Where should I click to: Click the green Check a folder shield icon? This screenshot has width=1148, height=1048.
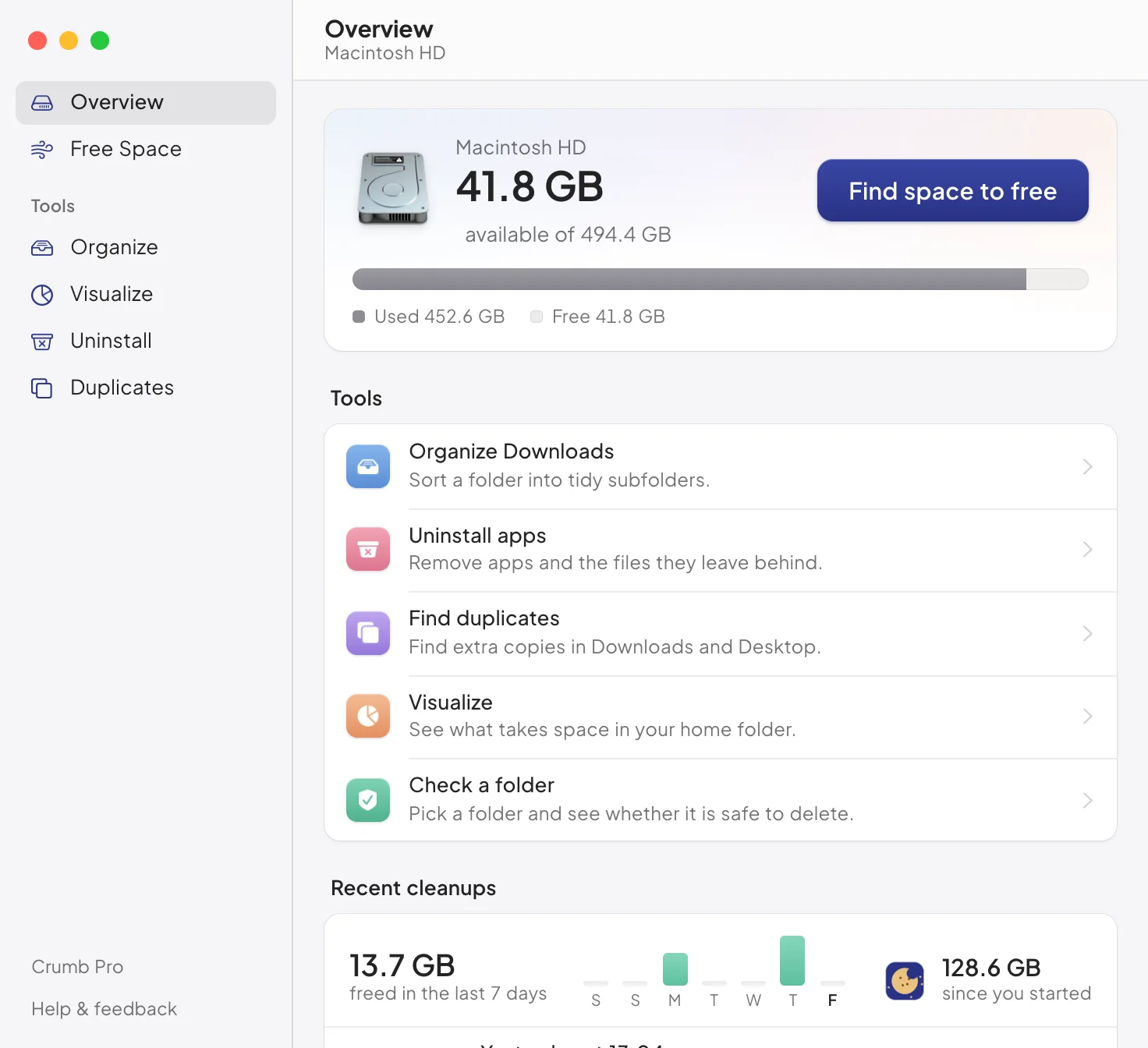(x=368, y=800)
